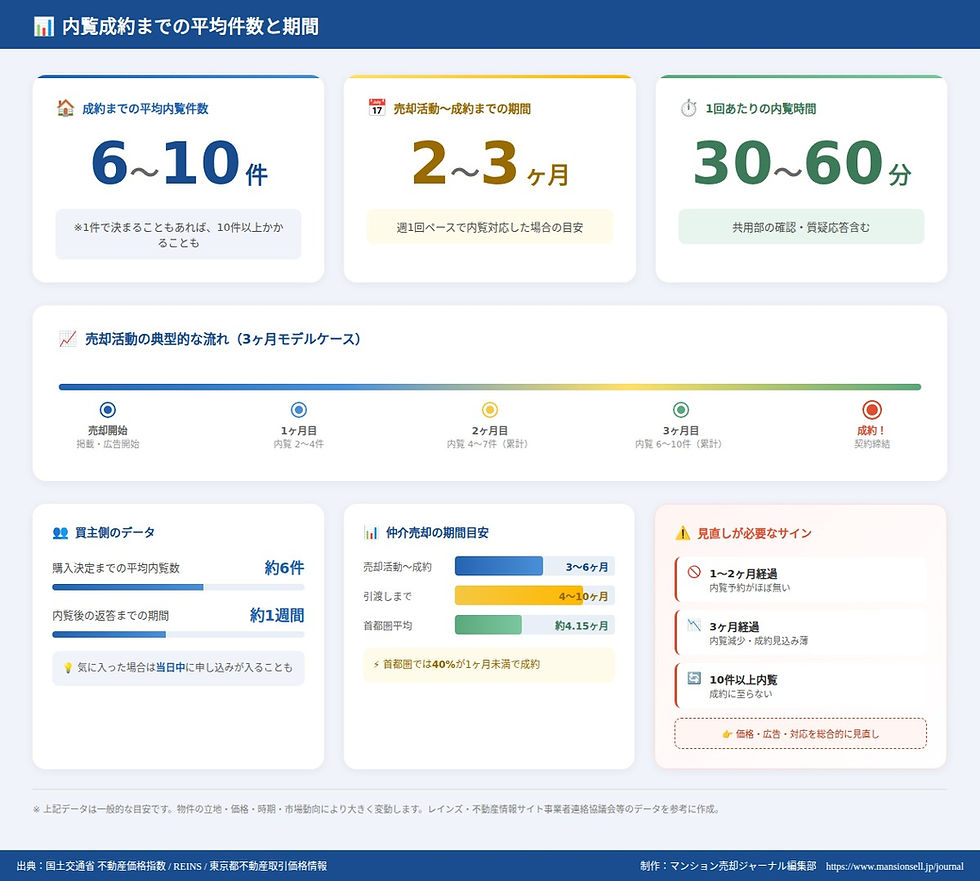The image size is (980, 881).
Task: Click the lightning icon before 首都圏では40%
Action: 376,664
